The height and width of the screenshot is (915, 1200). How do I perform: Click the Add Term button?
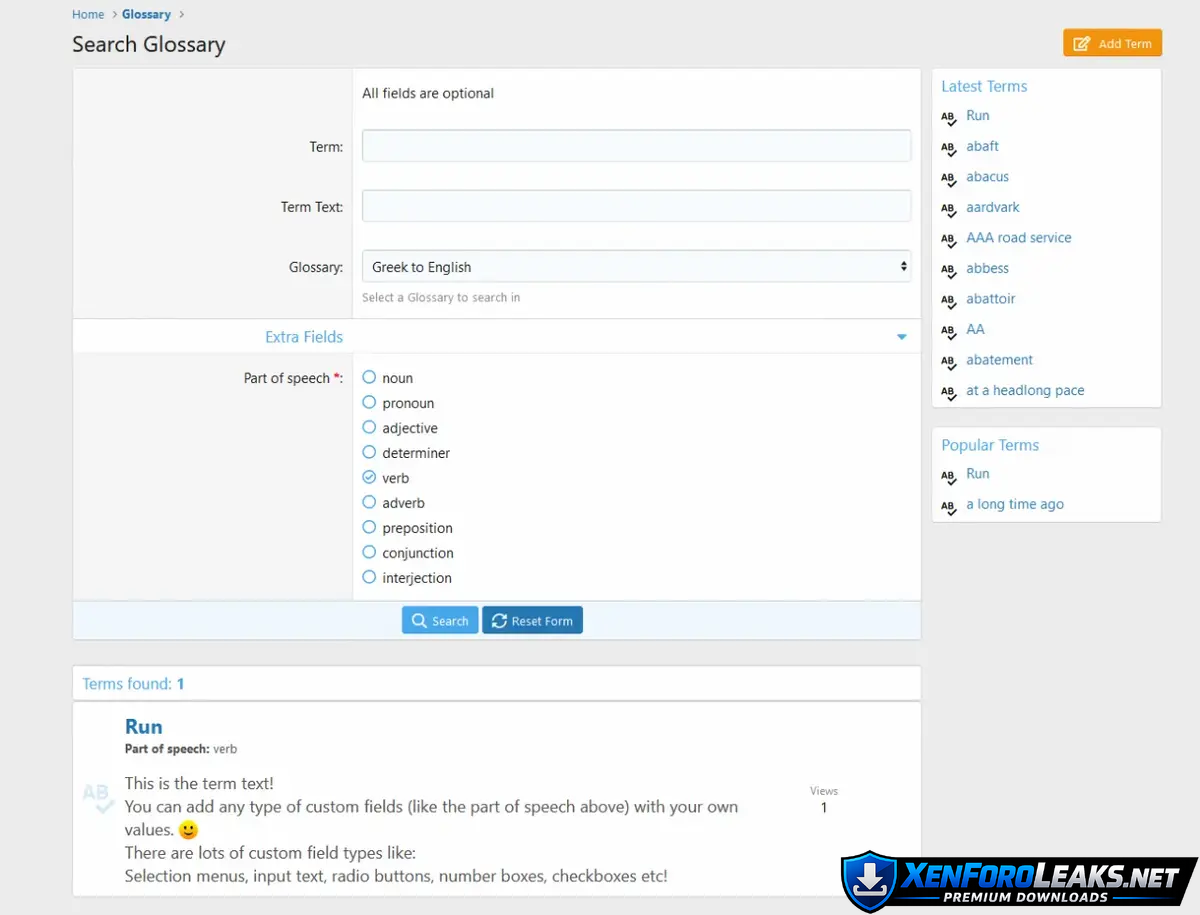click(x=1112, y=43)
